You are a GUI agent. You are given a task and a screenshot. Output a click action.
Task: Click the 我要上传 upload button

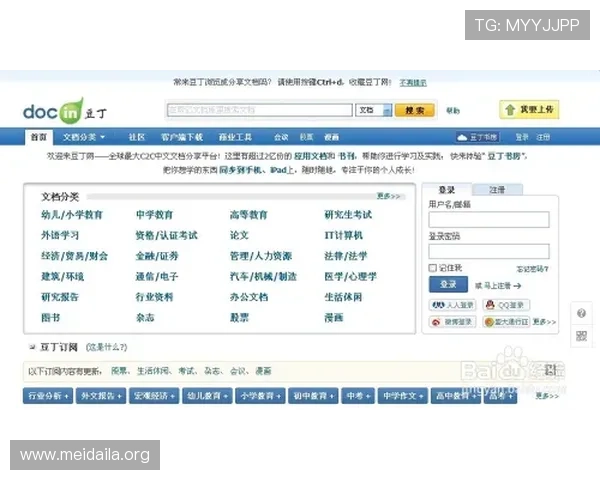point(529,110)
